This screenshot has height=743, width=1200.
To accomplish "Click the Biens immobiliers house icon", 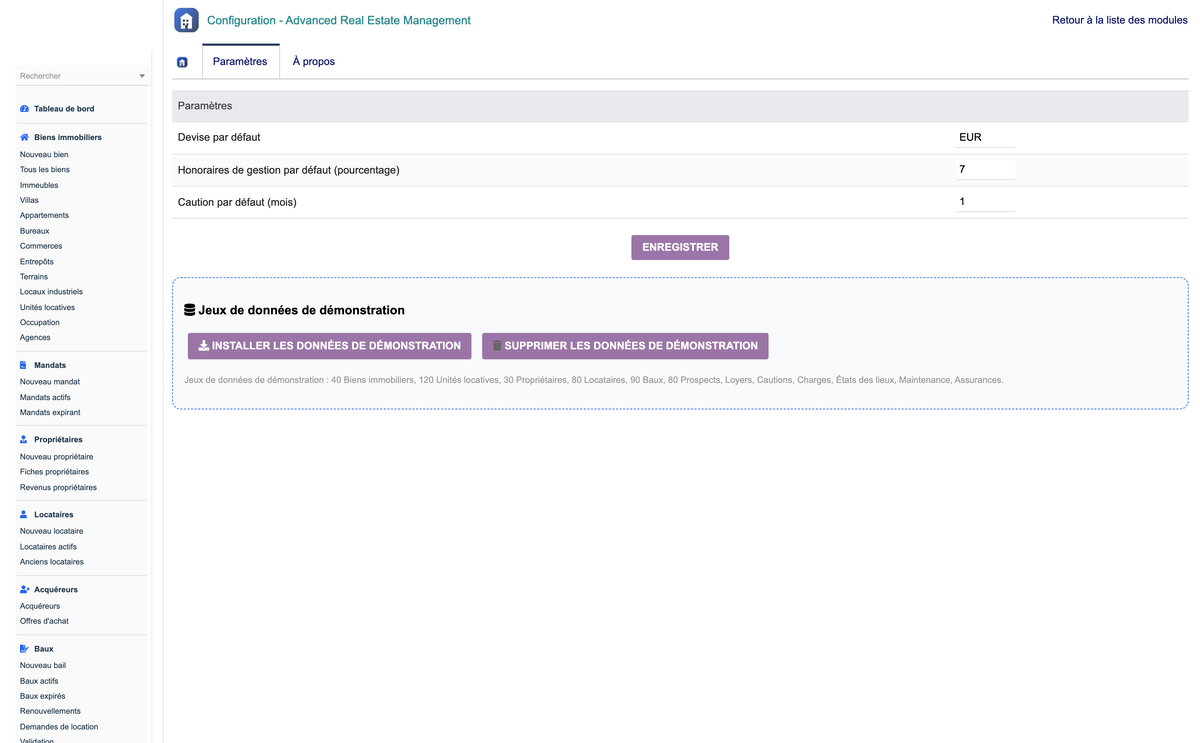I will (x=24, y=137).
